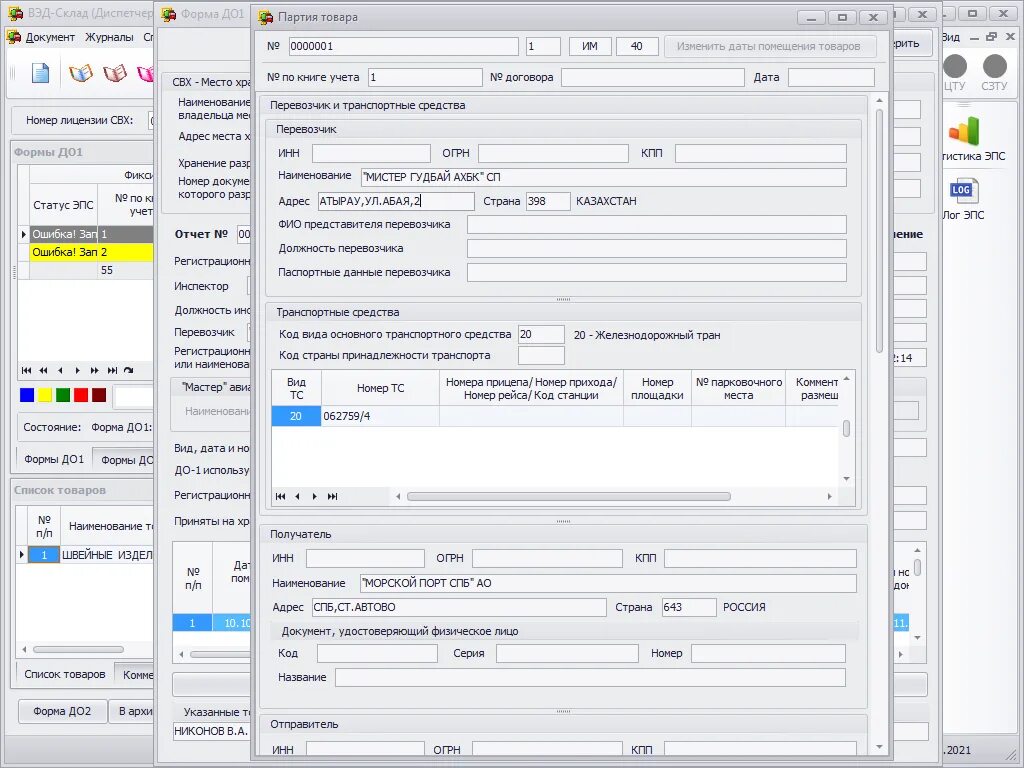Go to last record in transport table navigator

click(332, 496)
